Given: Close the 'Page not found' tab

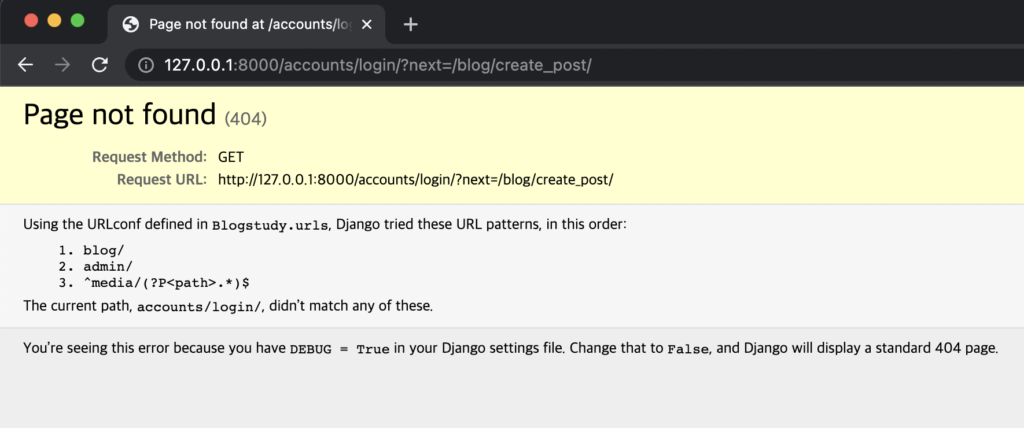Looking at the screenshot, I should pos(366,25).
